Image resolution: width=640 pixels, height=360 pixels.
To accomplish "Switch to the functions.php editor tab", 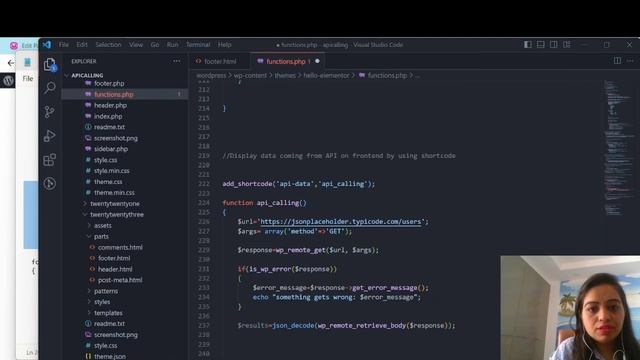I will click(287, 61).
